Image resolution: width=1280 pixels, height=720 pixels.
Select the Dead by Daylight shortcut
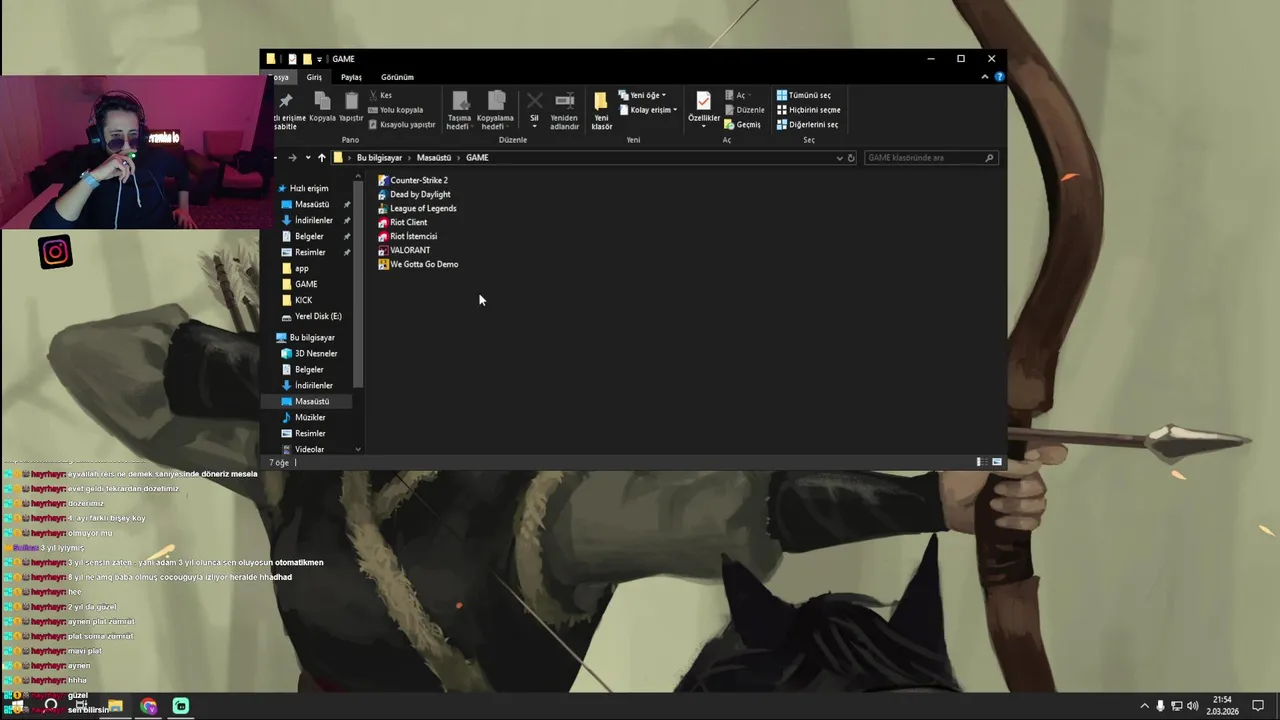tap(414, 194)
